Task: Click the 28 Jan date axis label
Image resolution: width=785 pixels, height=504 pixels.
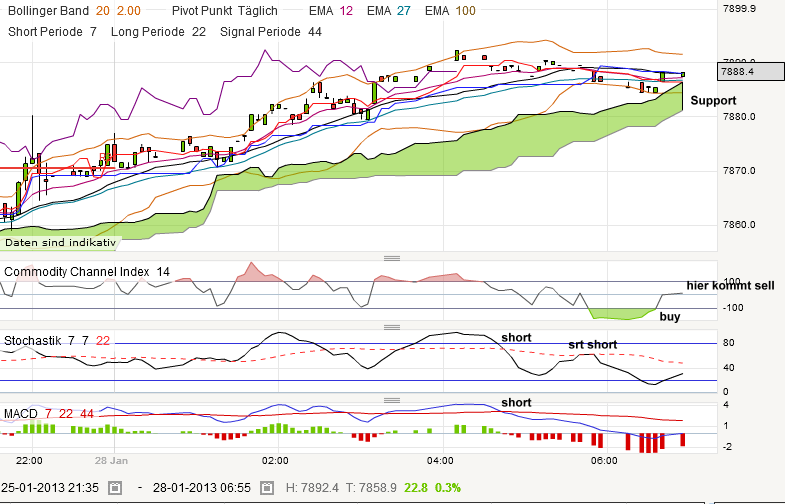Action: 111,460
